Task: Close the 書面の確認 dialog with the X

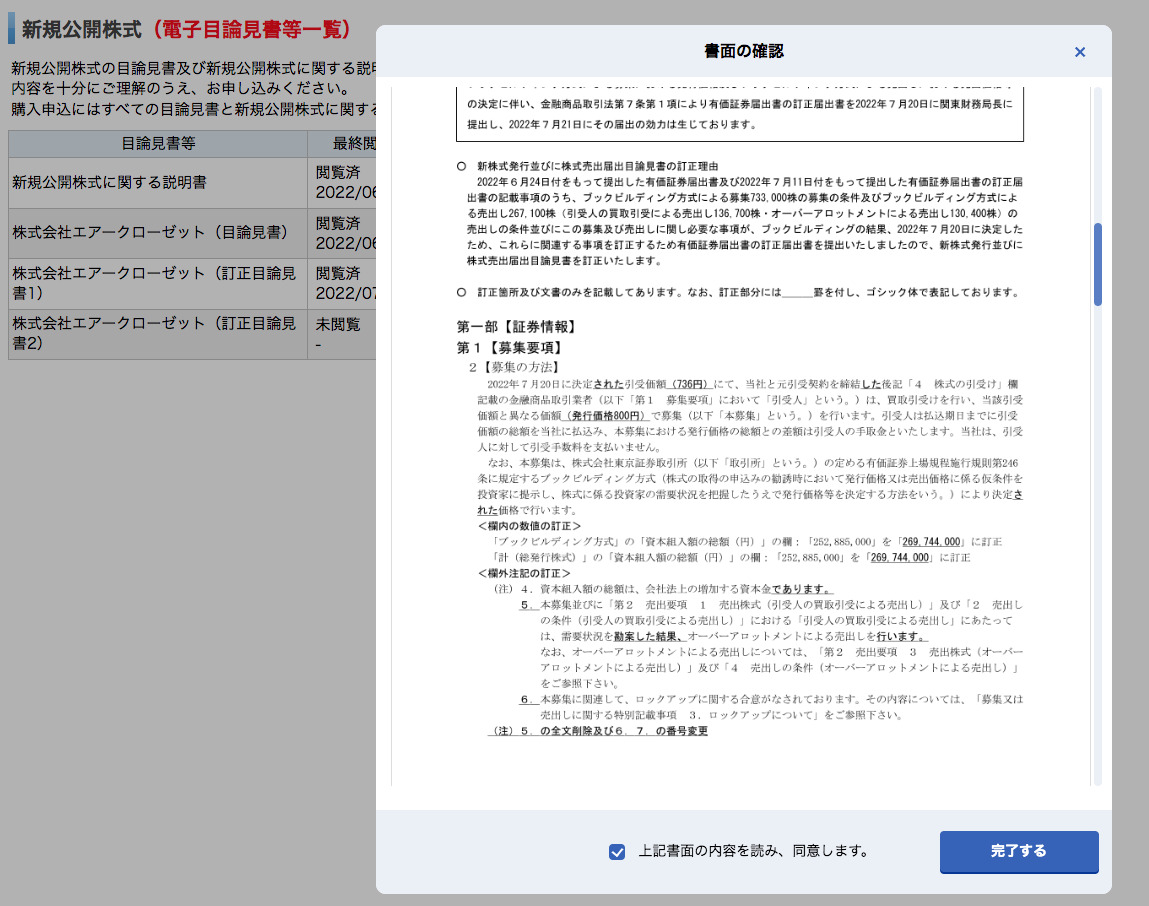Action: [1079, 52]
